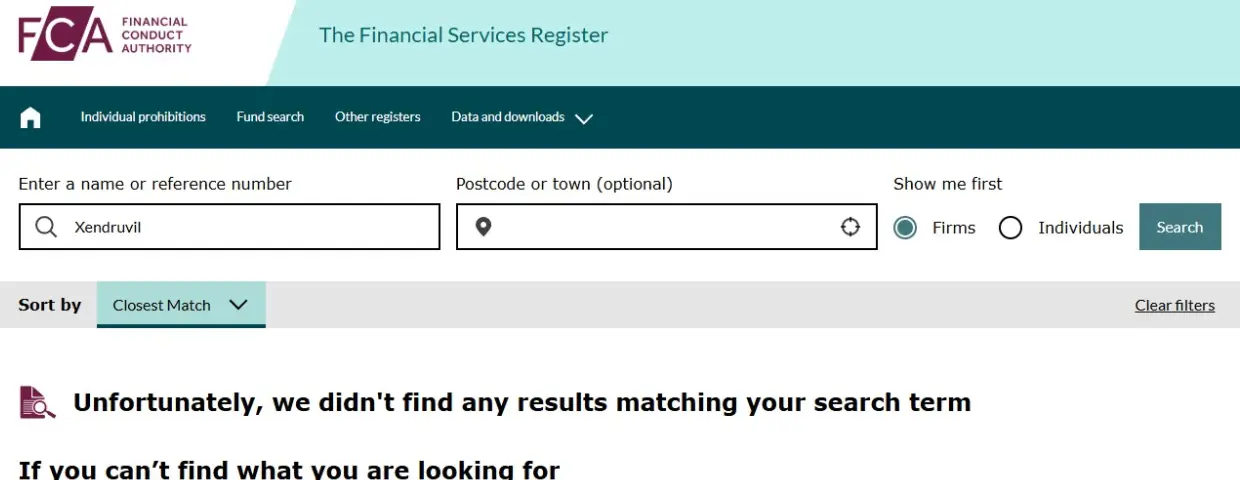This screenshot has width=1240, height=480.
Task: Open Individual prohibitions in the nav bar
Action: coord(143,117)
